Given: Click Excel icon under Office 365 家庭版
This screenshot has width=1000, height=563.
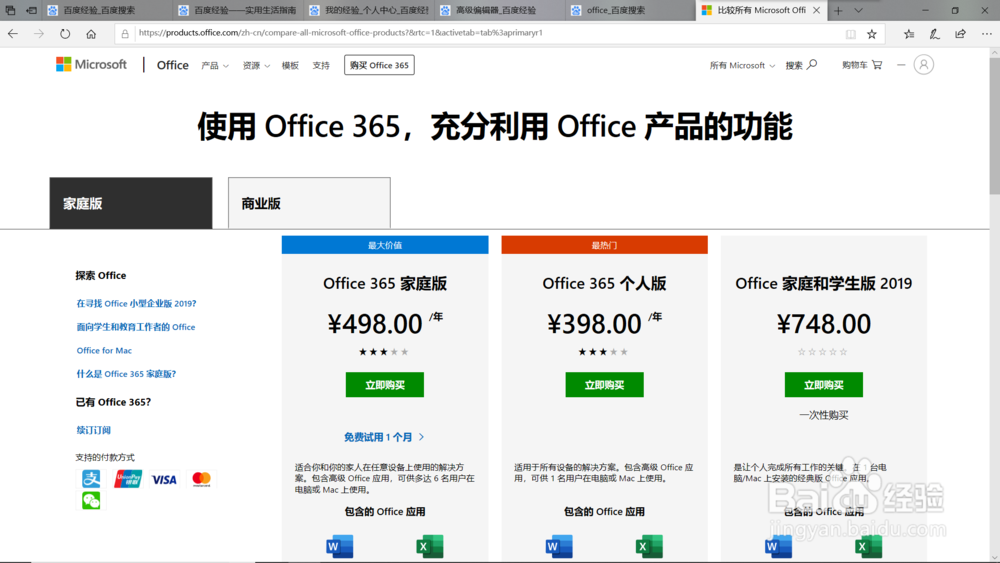Looking at the screenshot, I should tap(430, 546).
